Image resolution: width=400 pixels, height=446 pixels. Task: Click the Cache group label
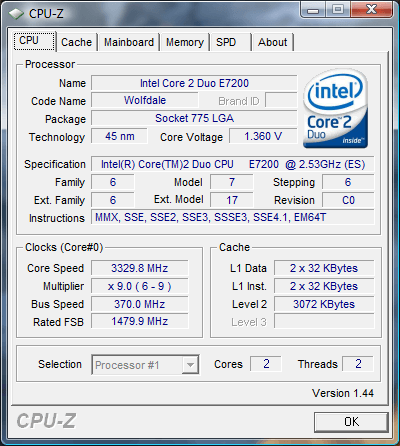234,247
